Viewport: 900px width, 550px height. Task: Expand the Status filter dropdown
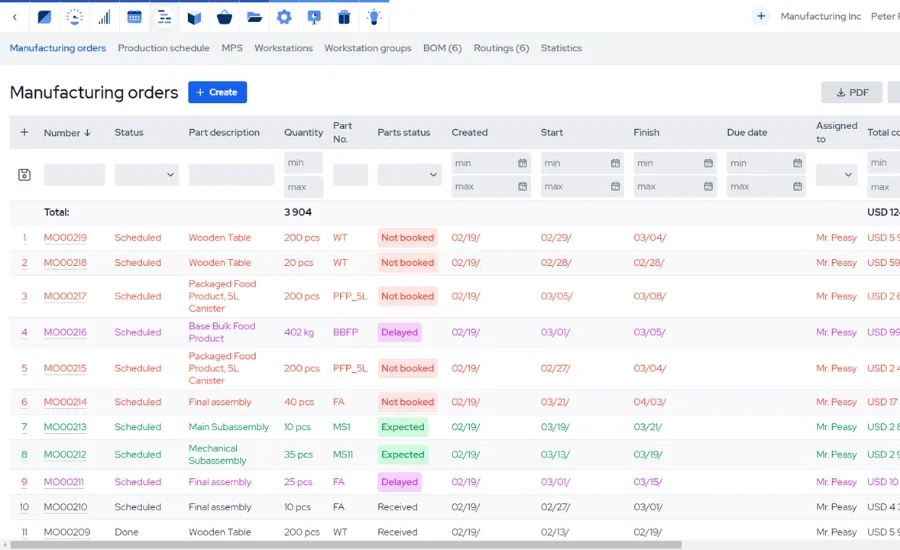147,175
